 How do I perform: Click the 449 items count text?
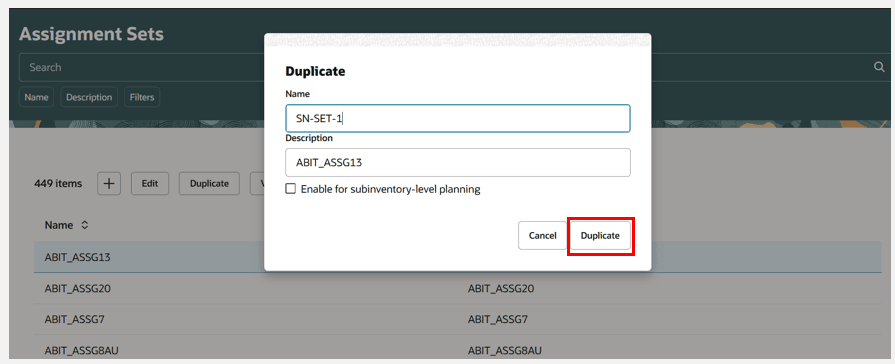(x=58, y=184)
